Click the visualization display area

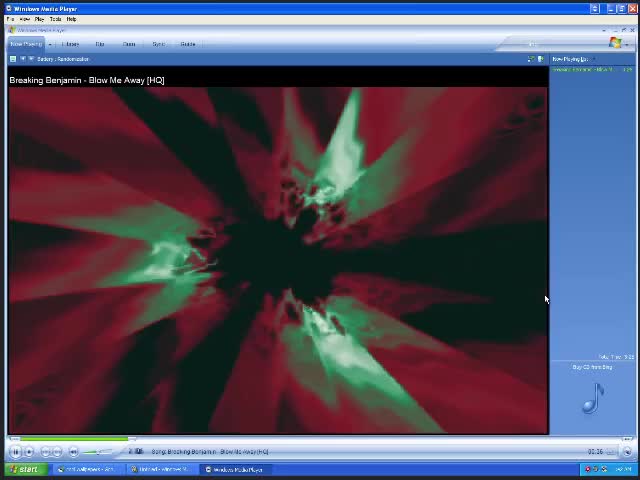pyautogui.click(x=278, y=260)
